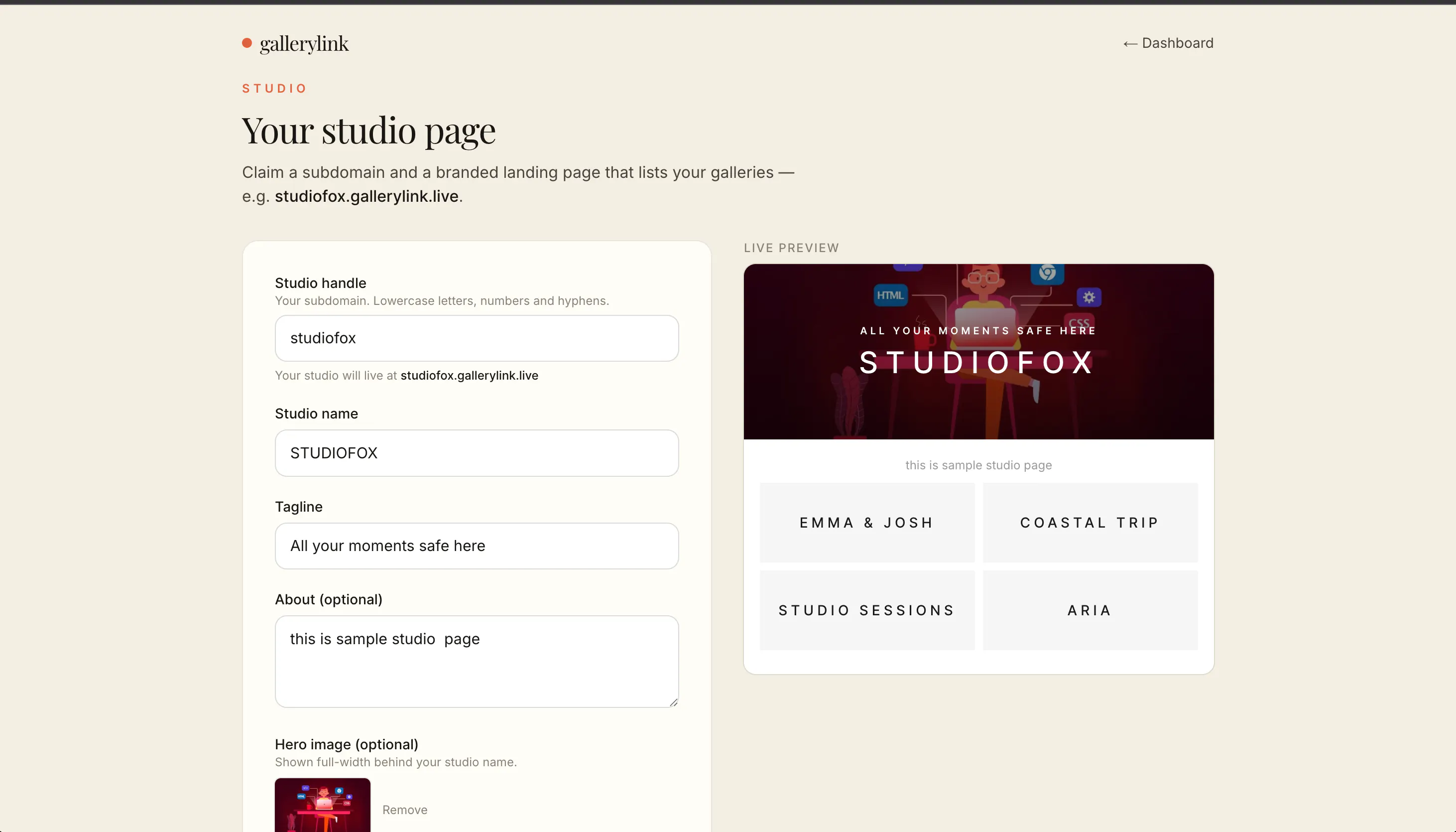Image resolution: width=1456 pixels, height=832 pixels.
Task: Click the 'studiofox.gallerylink.live' URL under the handle
Action: 469,376
